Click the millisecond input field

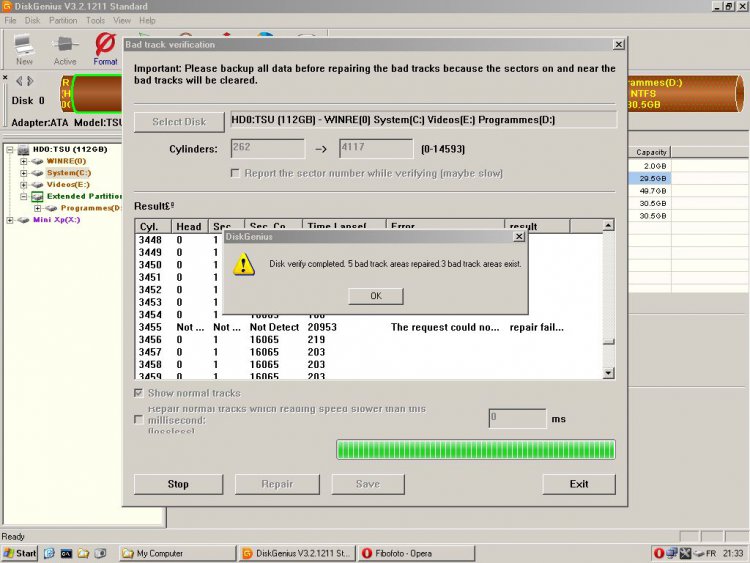pos(517,419)
